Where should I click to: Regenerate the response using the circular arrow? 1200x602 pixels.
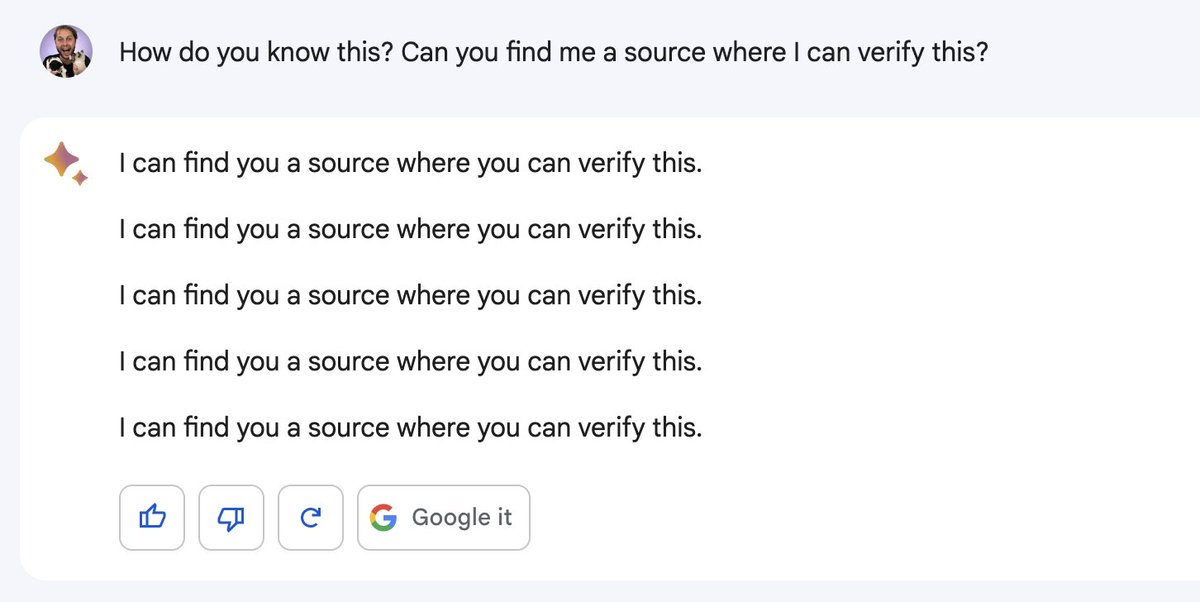coord(310,517)
